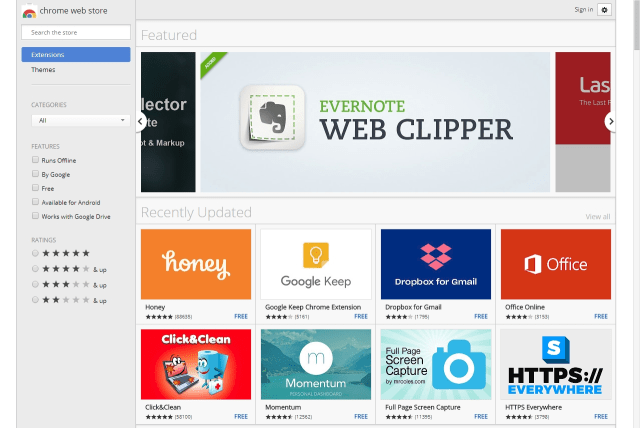
Task: Click the Click&Clean title text
Action: point(163,407)
